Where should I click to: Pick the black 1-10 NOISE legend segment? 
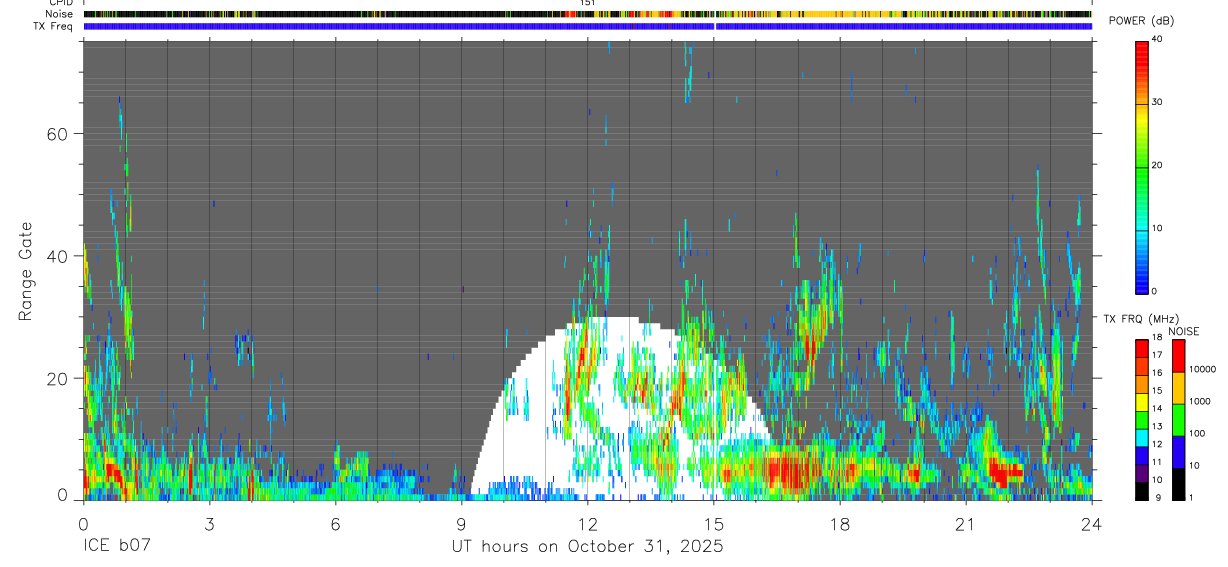click(1178, 484)
